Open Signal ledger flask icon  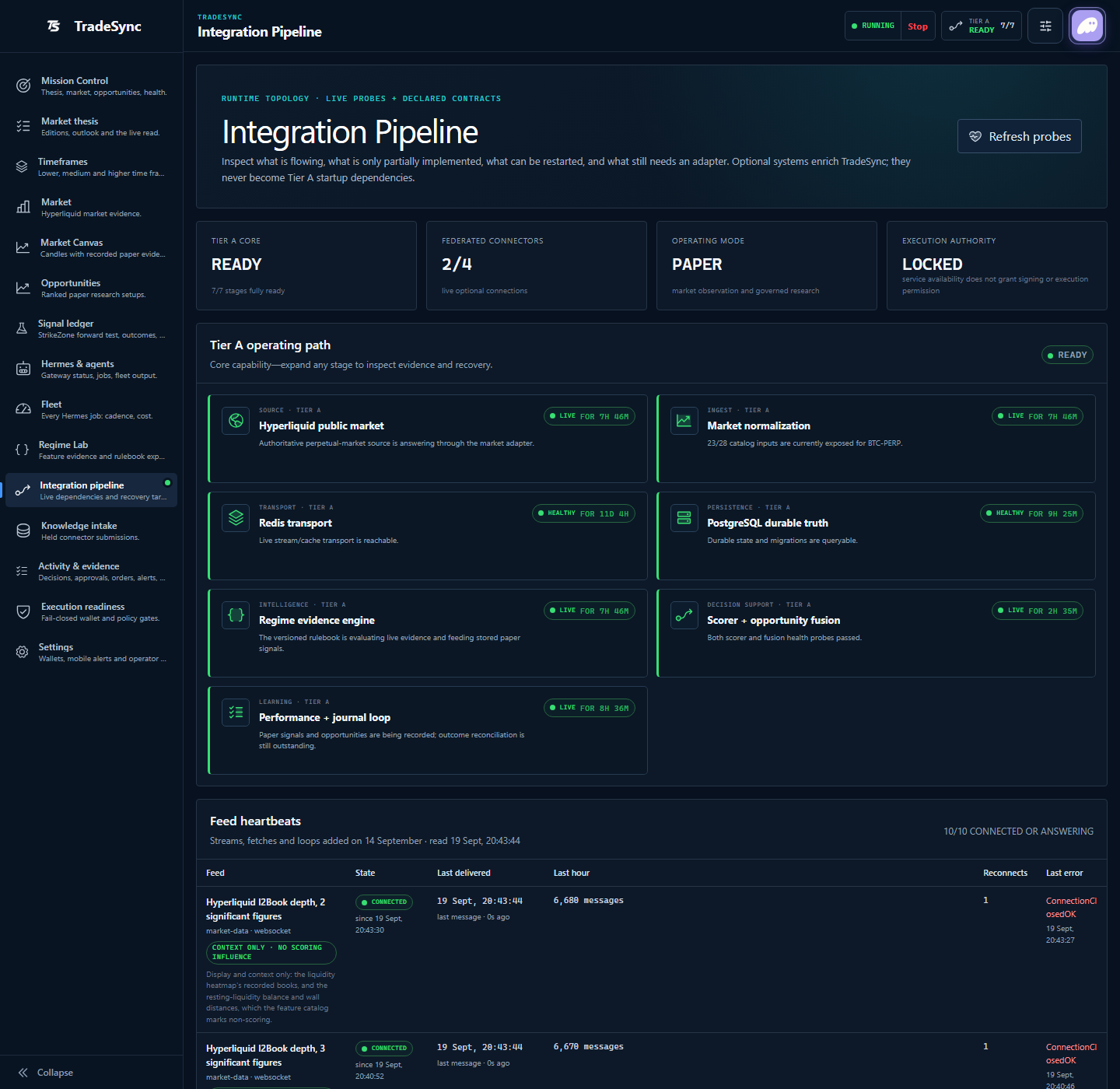22,328
